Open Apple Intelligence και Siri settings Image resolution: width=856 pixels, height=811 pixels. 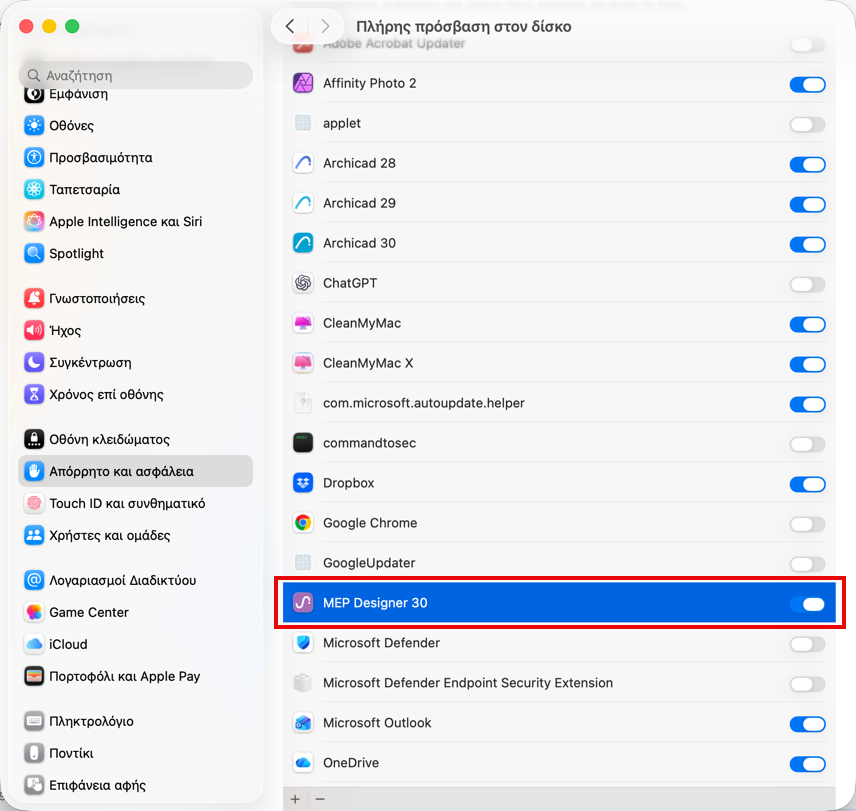click(135, 222)
